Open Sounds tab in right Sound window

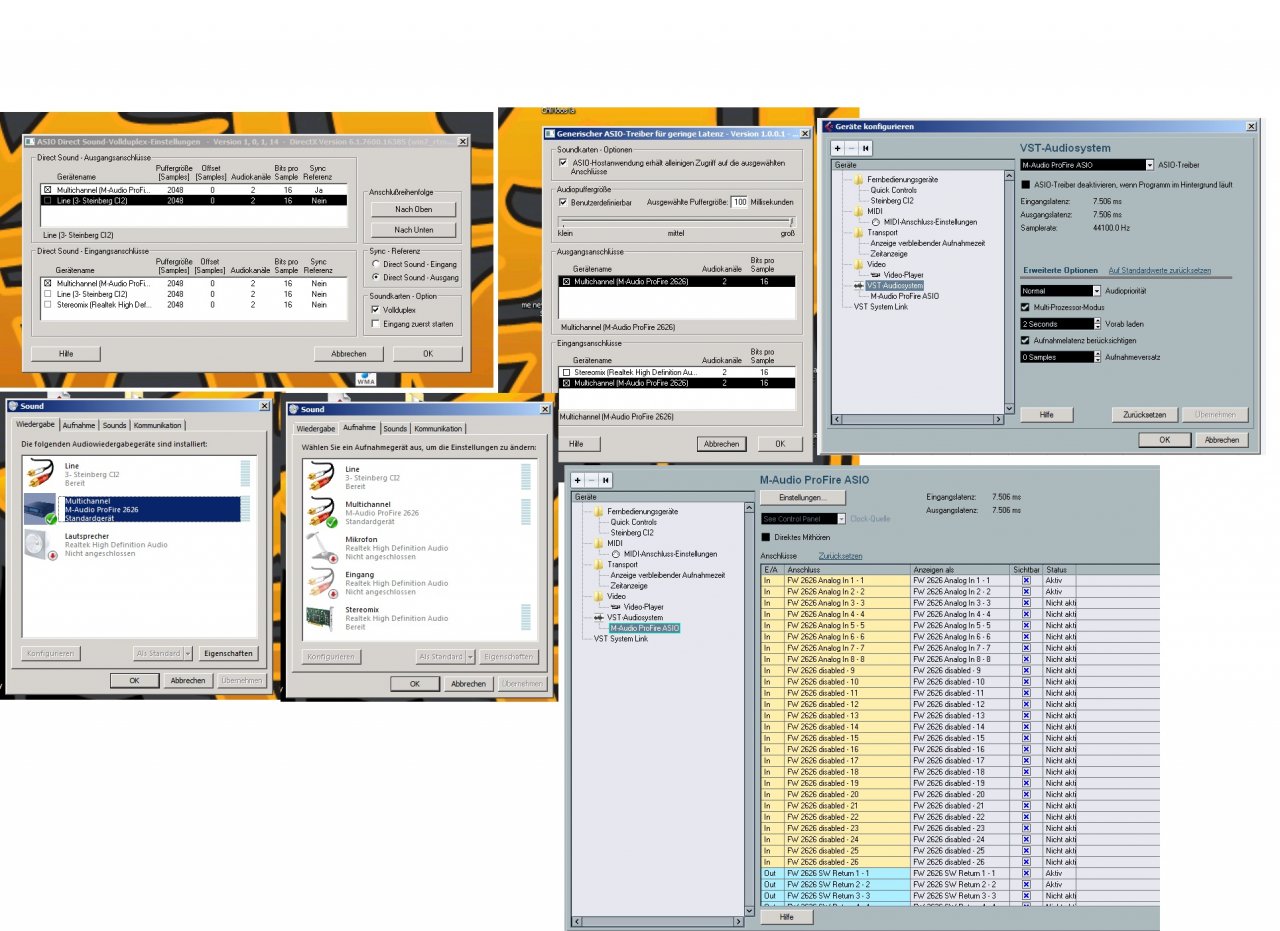(395, 428)
